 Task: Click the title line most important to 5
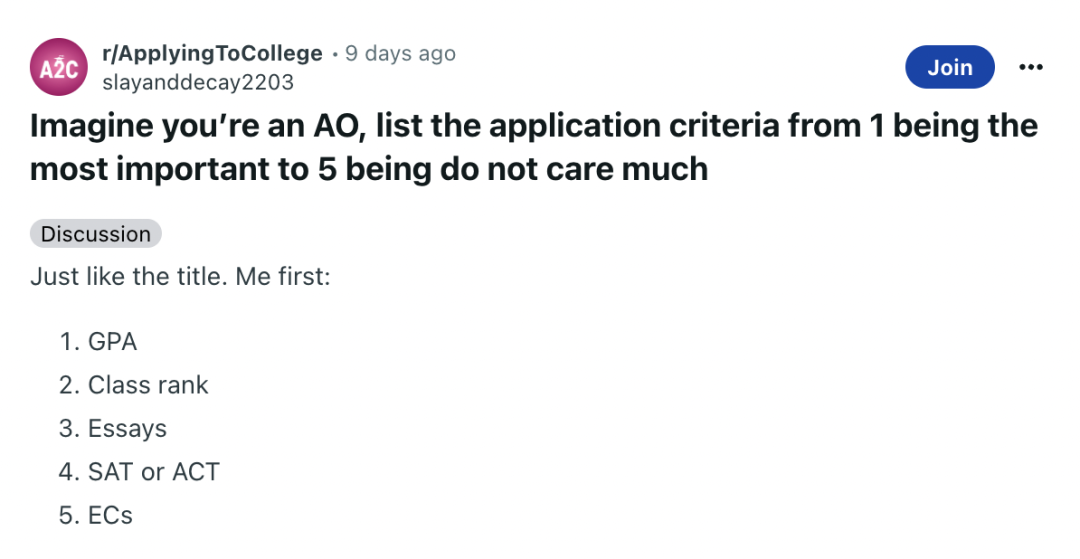(368, 169)
